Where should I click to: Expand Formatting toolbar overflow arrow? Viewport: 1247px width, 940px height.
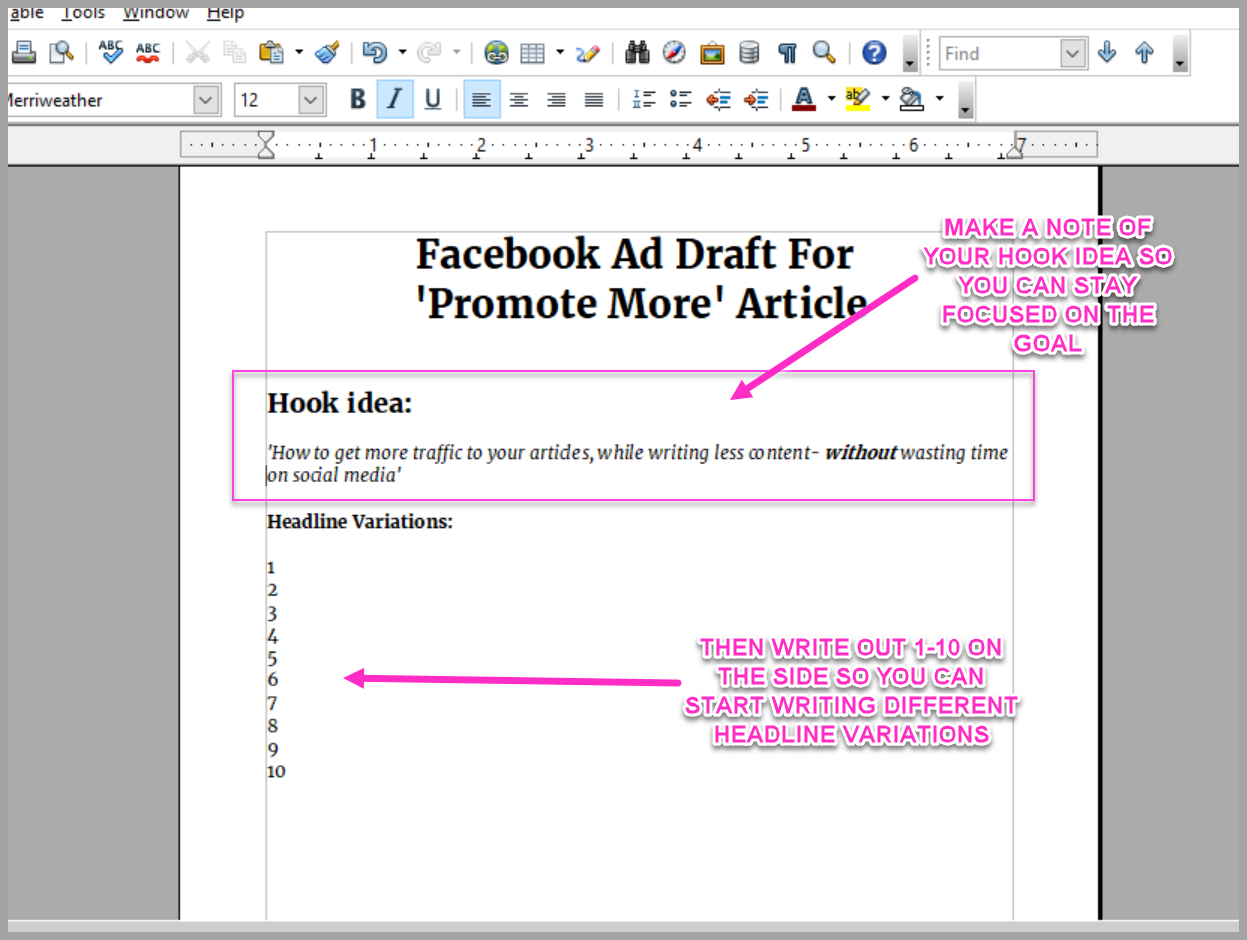(965, 100)
